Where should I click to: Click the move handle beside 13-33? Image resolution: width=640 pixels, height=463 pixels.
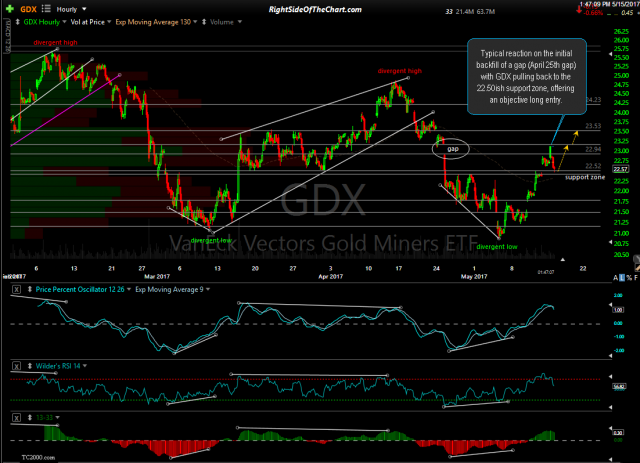coord(30,417)
